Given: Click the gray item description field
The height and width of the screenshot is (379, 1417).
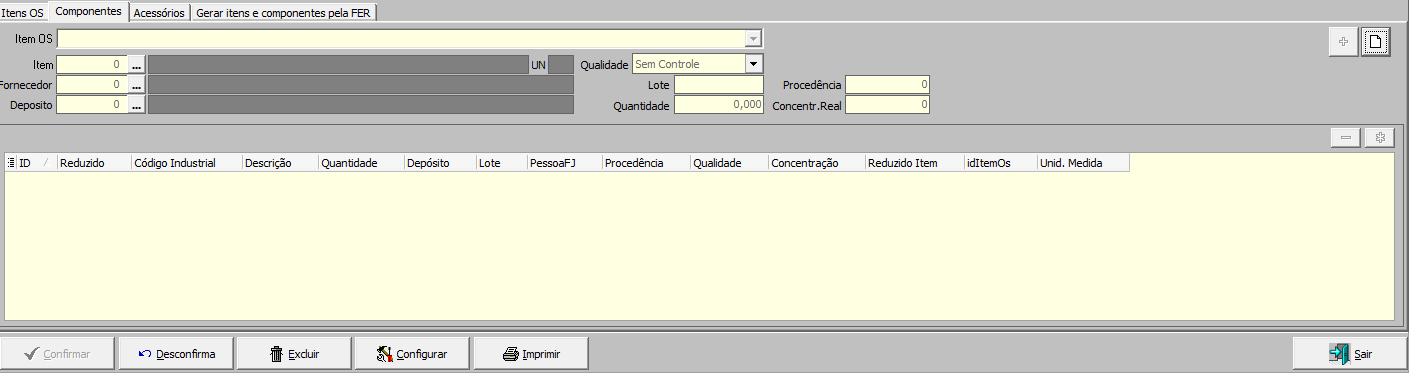Looking at the screenshot, I should tap(337, 64).
